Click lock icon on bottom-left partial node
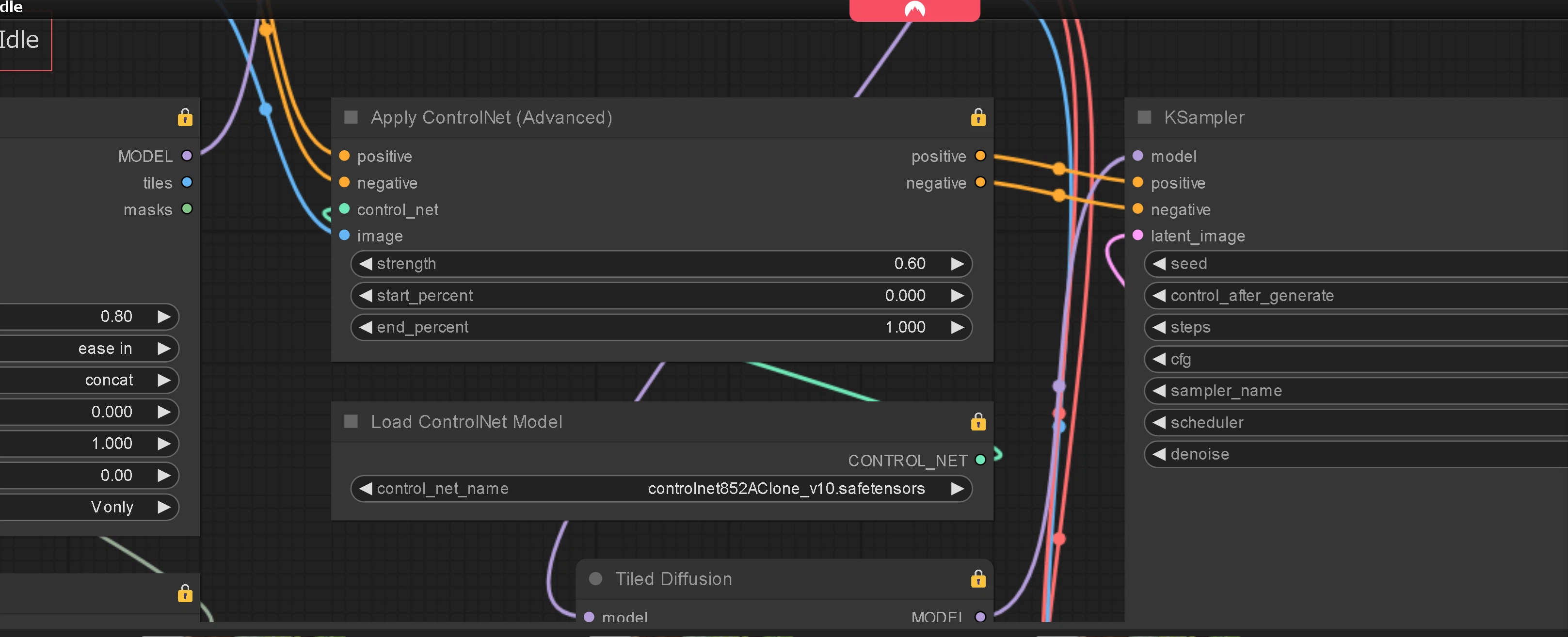The height and width of the screenshot is (637, 1568). tap(185, 593)
